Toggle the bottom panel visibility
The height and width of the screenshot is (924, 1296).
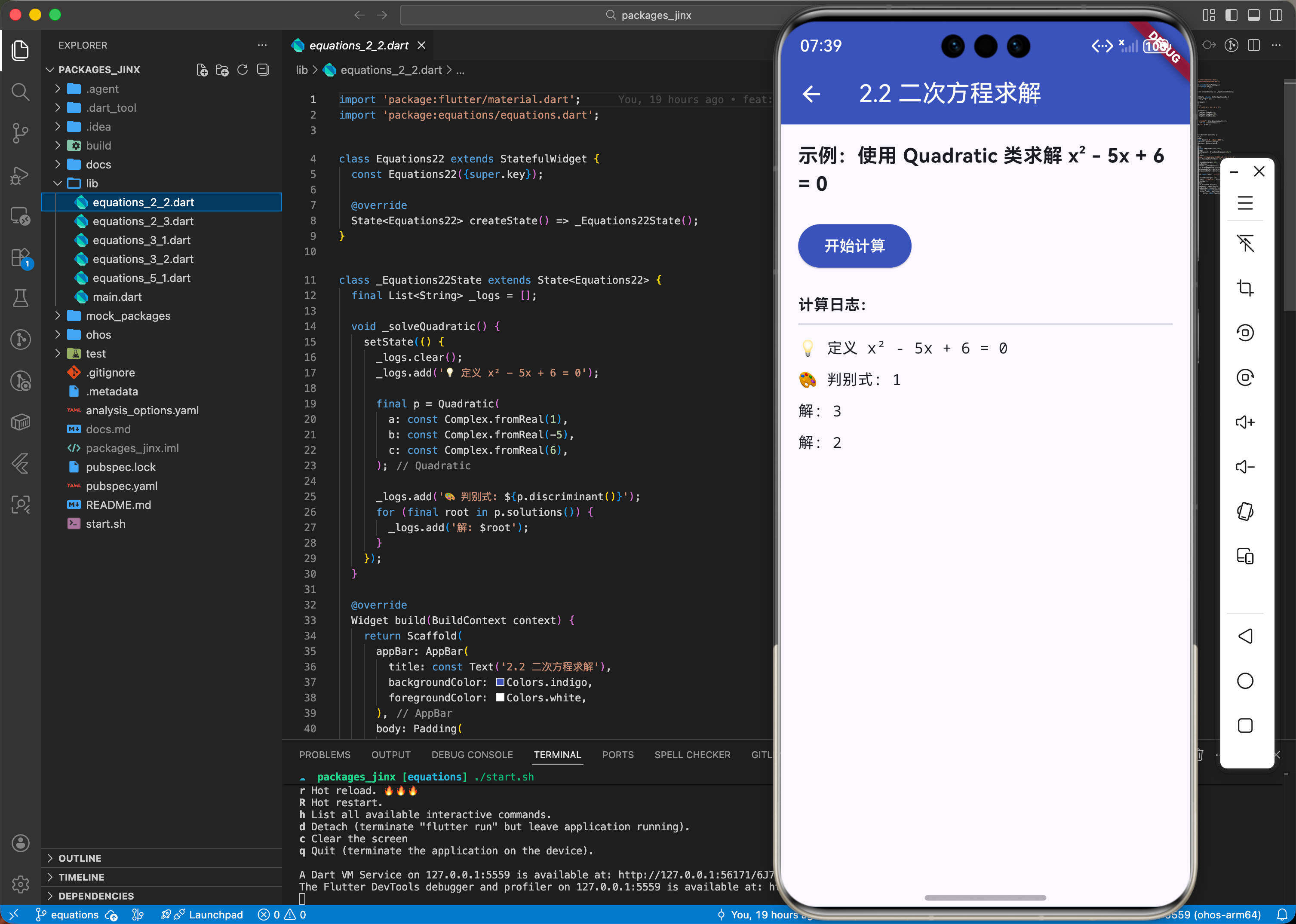tap(1253, 15)
